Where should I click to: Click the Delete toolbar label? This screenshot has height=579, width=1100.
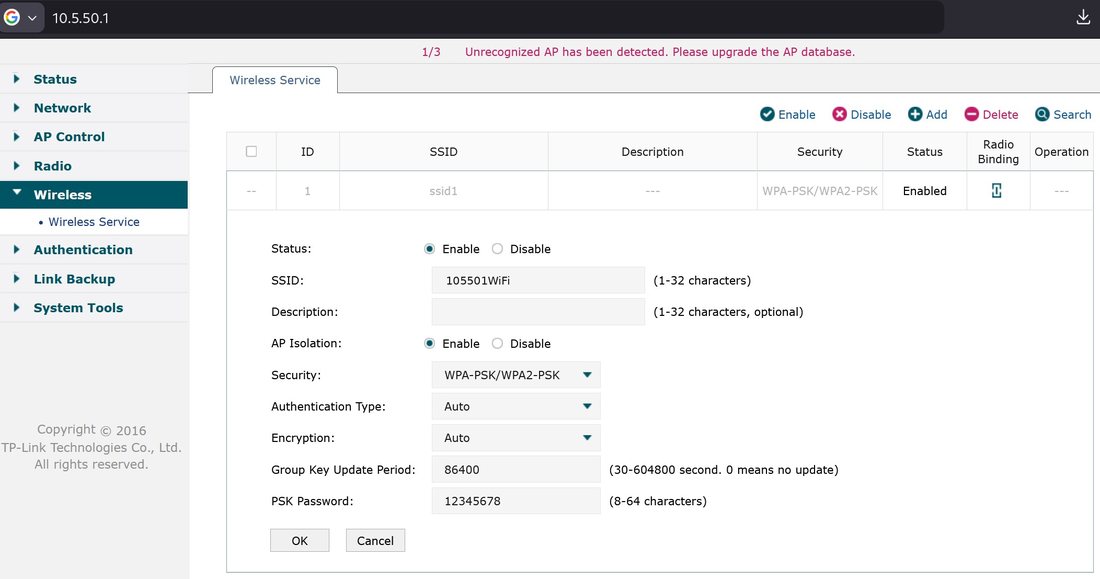point(1000,114)
